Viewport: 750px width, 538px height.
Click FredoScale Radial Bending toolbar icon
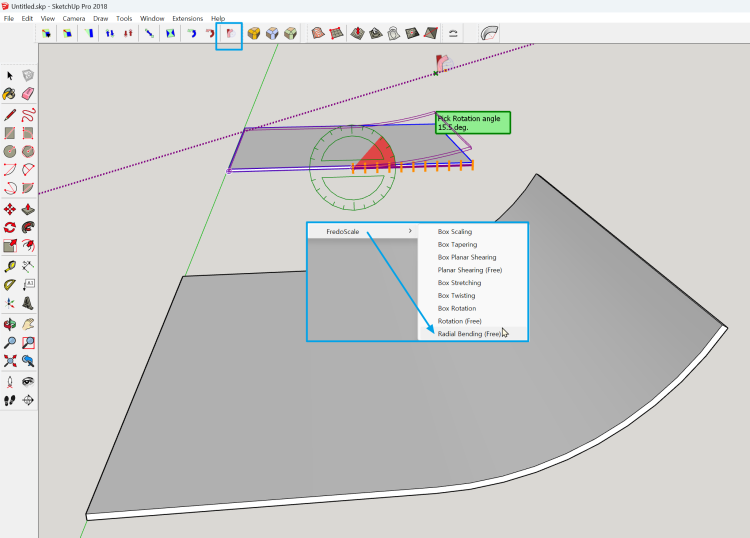[x=231, y=33]
